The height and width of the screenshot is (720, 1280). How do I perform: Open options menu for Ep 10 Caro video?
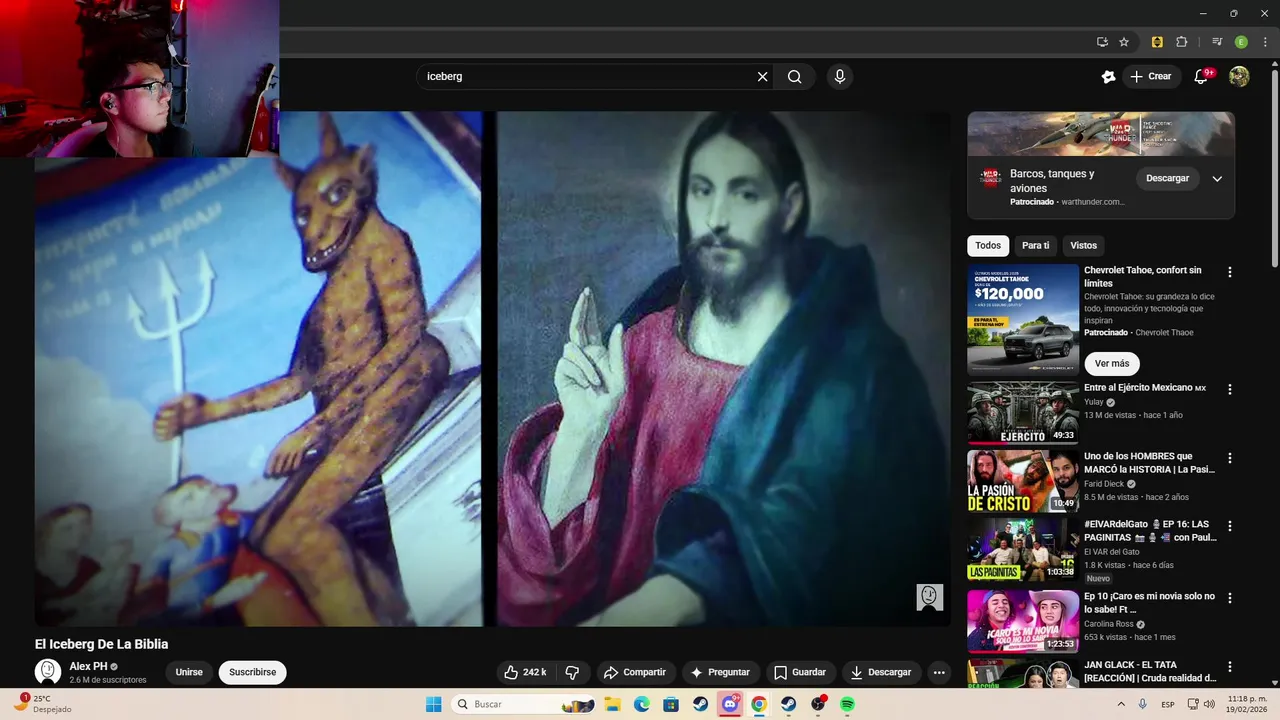pos(1230,598)
